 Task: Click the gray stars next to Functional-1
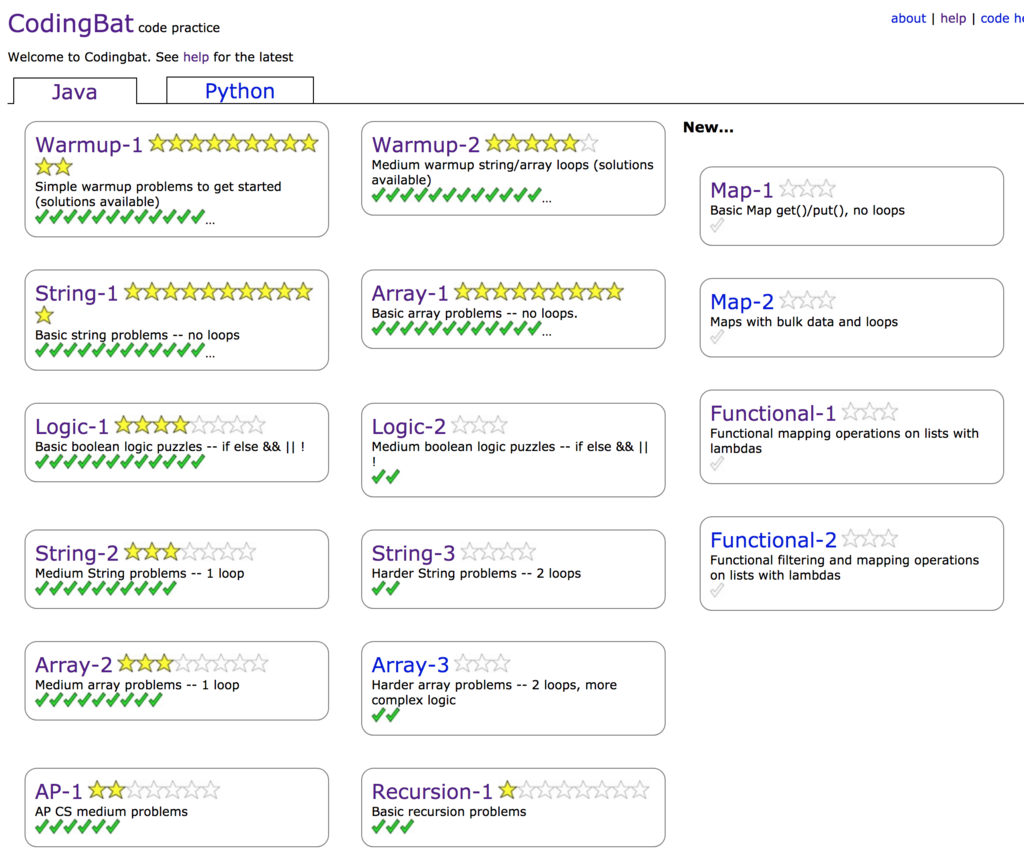(x=870, y=412)
